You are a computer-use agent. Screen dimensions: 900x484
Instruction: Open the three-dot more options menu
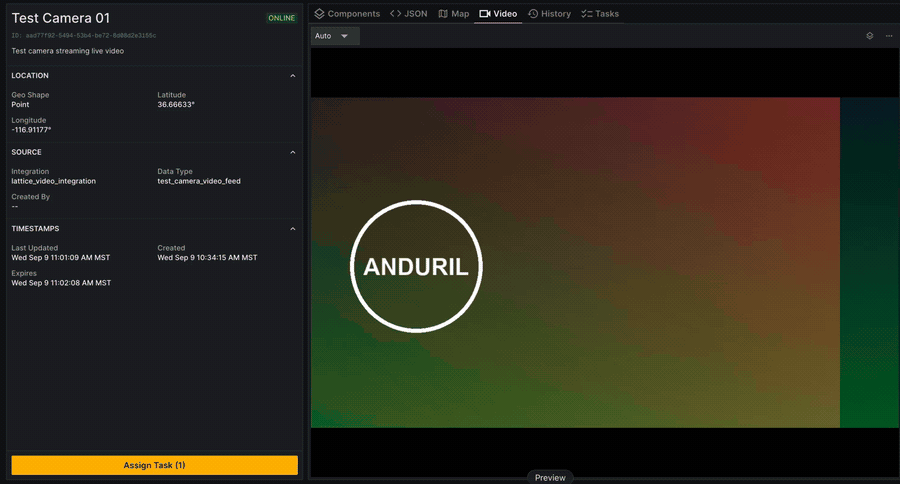click(x=889, y=36)
